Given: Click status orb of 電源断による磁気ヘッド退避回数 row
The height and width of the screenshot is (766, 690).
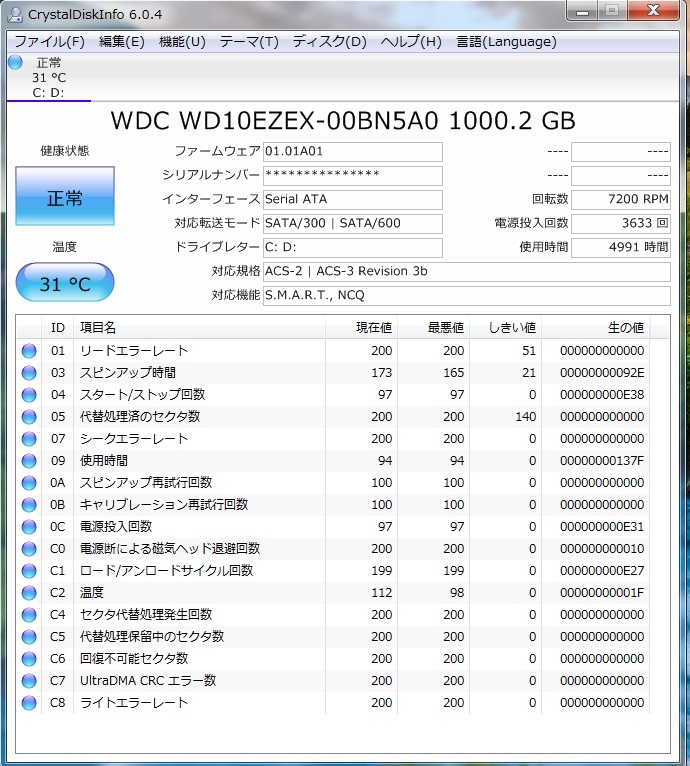Looking at the screenshot, I should (29, 549).
